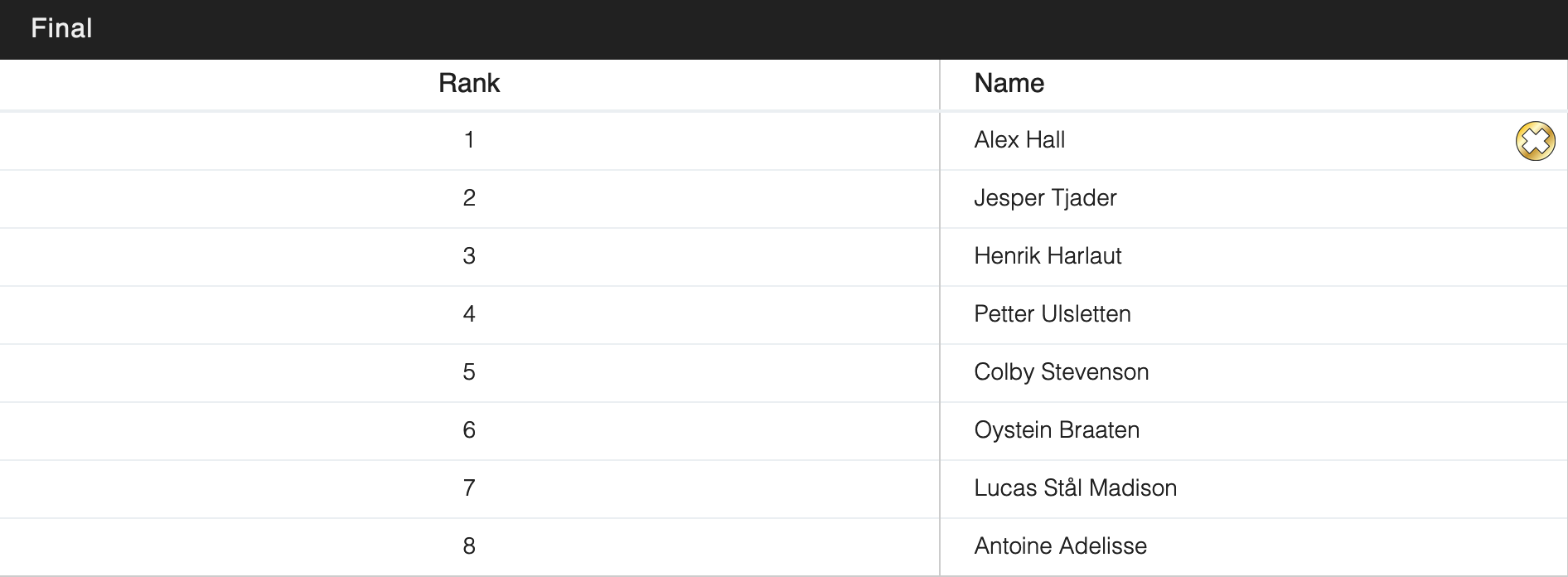This screenshot has width=1568, height=577.
Task: Click rank number 1 cell
Action: coord(469,140)
